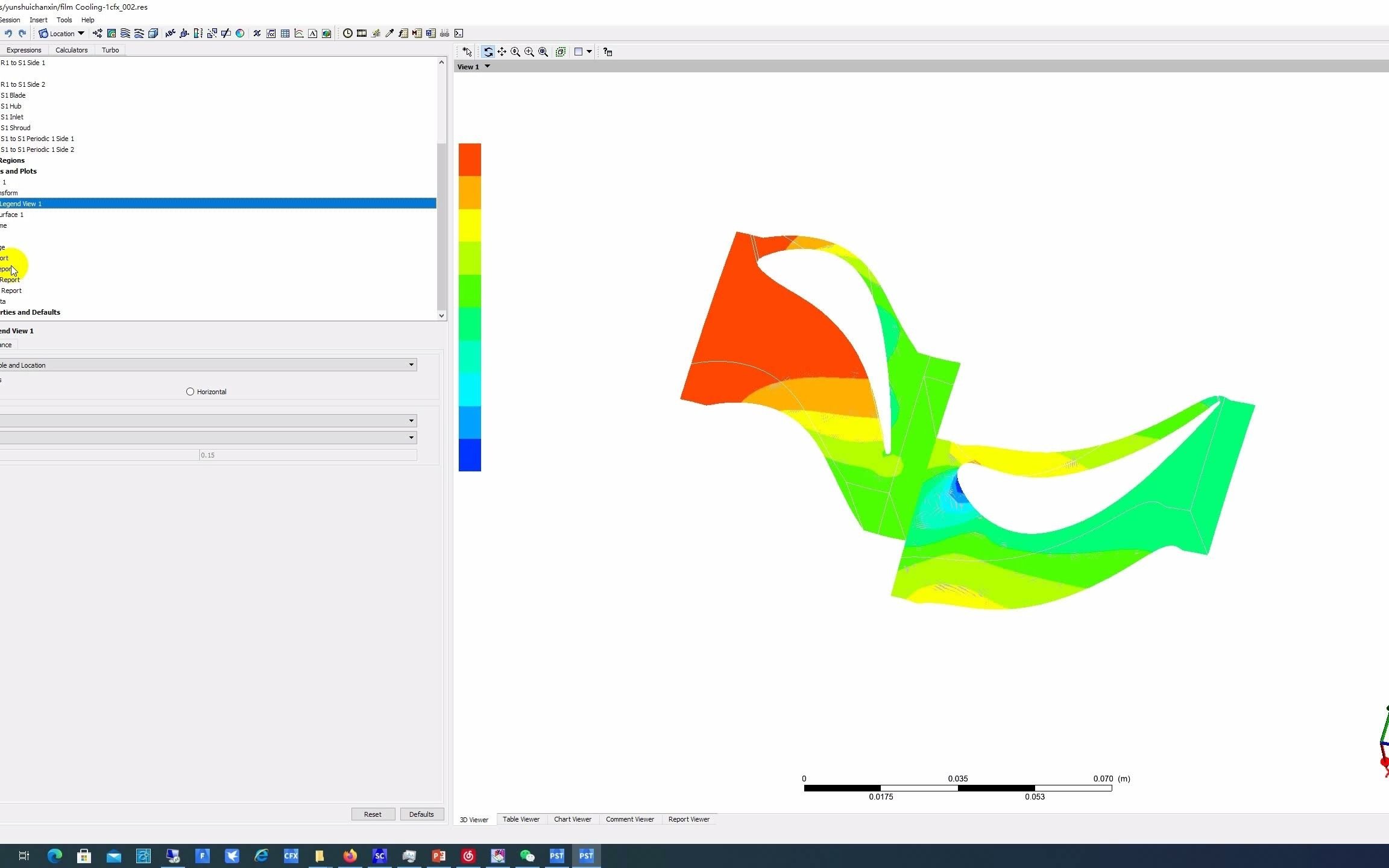Insert a Table icon
This screenshot has width=1389, height=868.
click(285, 34)
